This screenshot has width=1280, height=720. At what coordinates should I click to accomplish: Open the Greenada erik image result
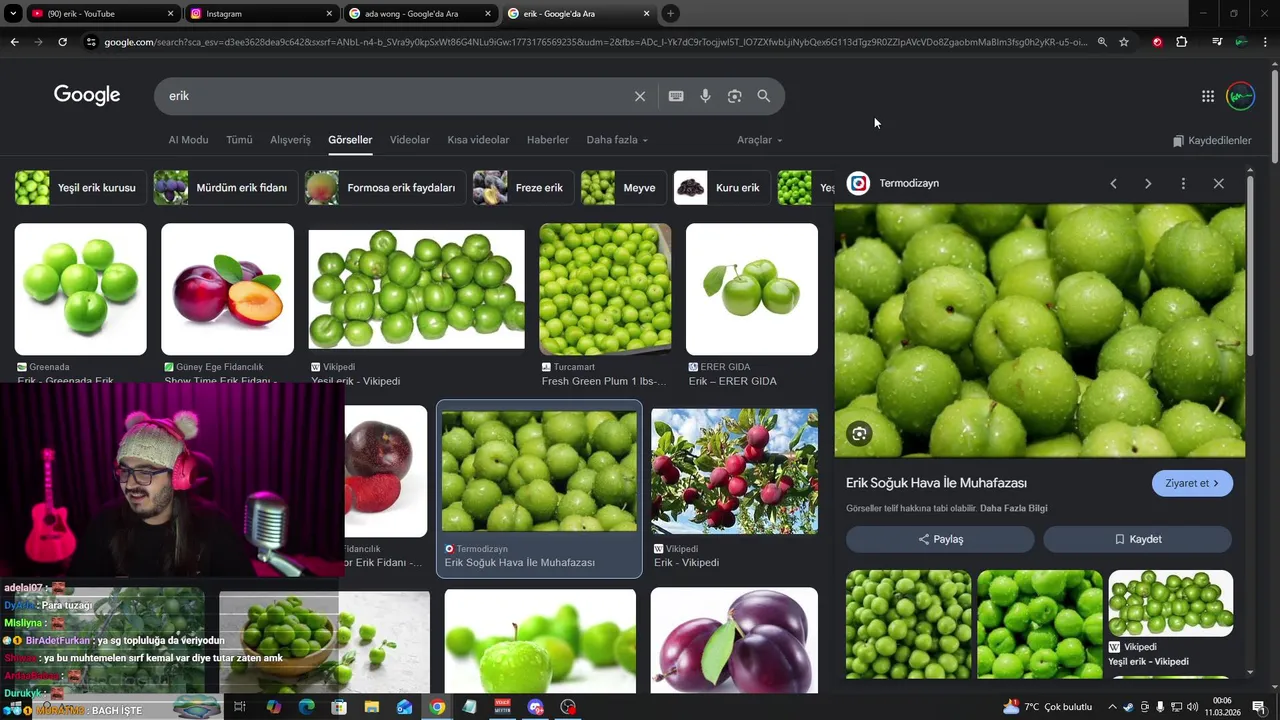click(x=80, y=289)
